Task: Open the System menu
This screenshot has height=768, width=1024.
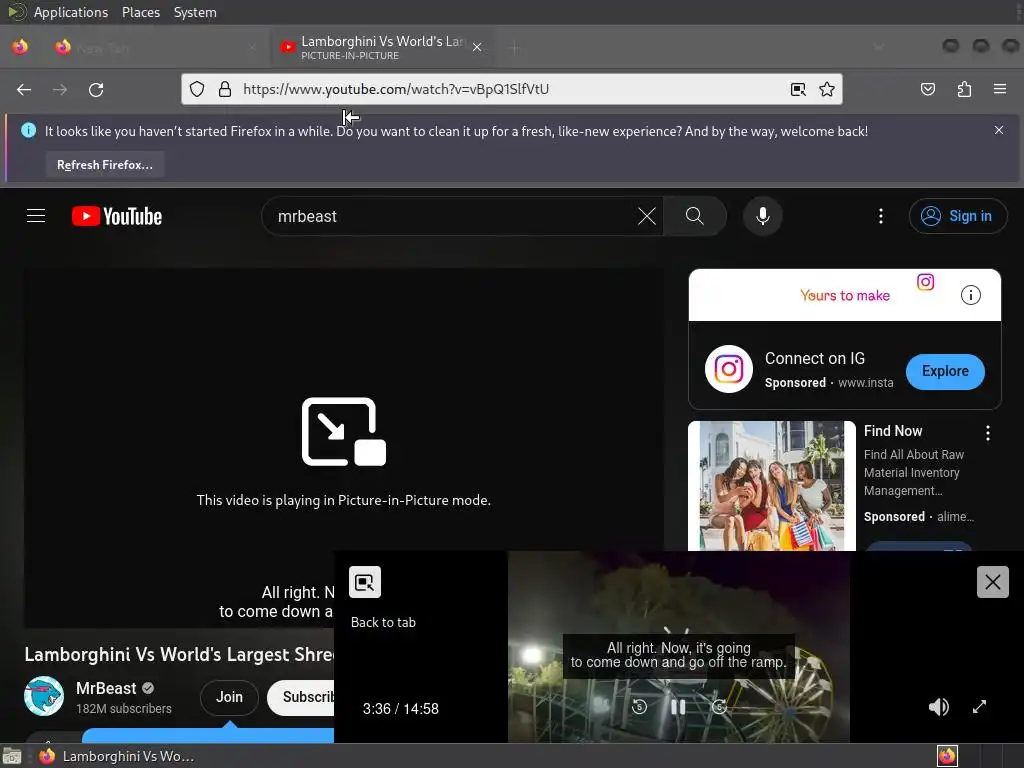Action: pos(195,12)
